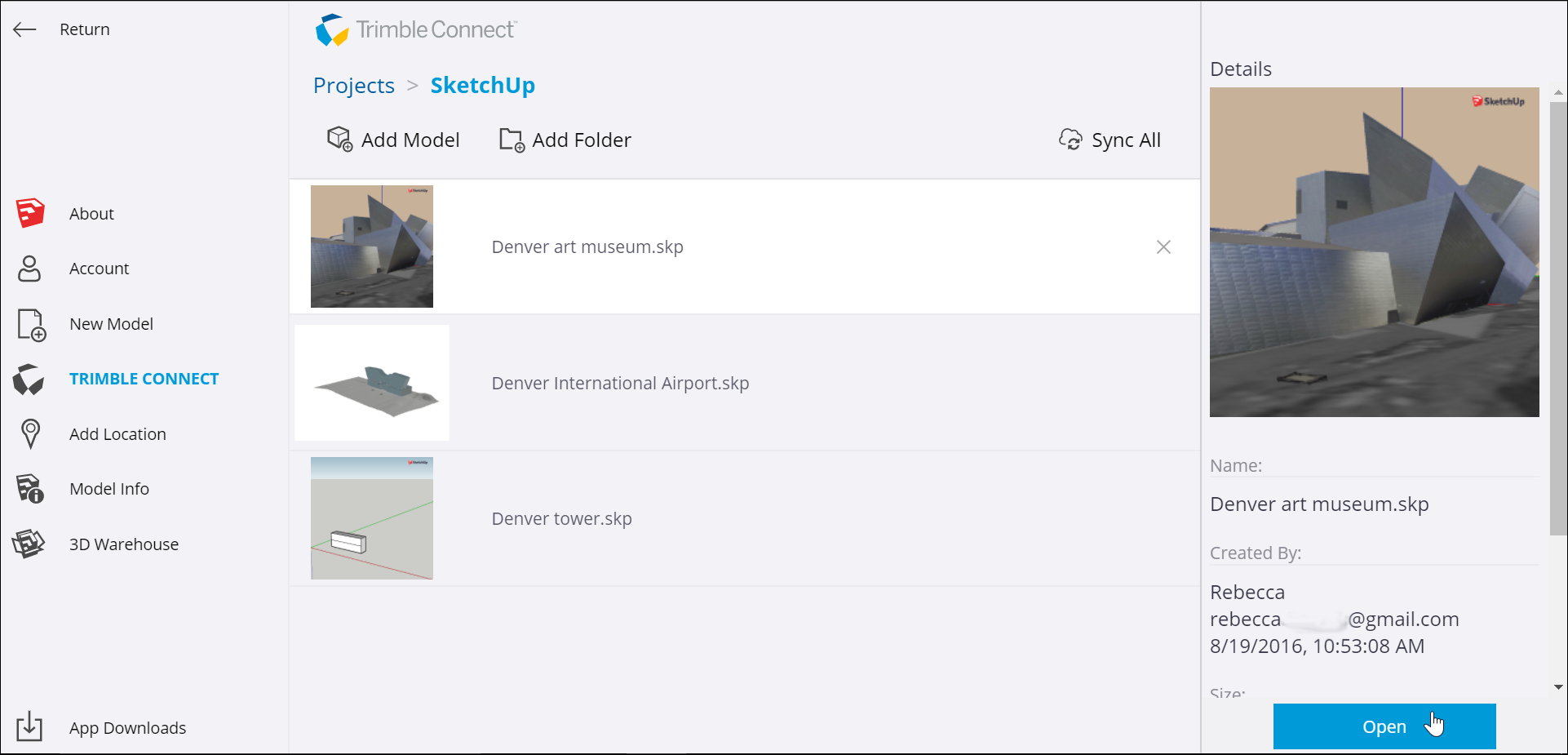
Task: Select Denver International Airport thumbnail
Action: pos(372,383)
